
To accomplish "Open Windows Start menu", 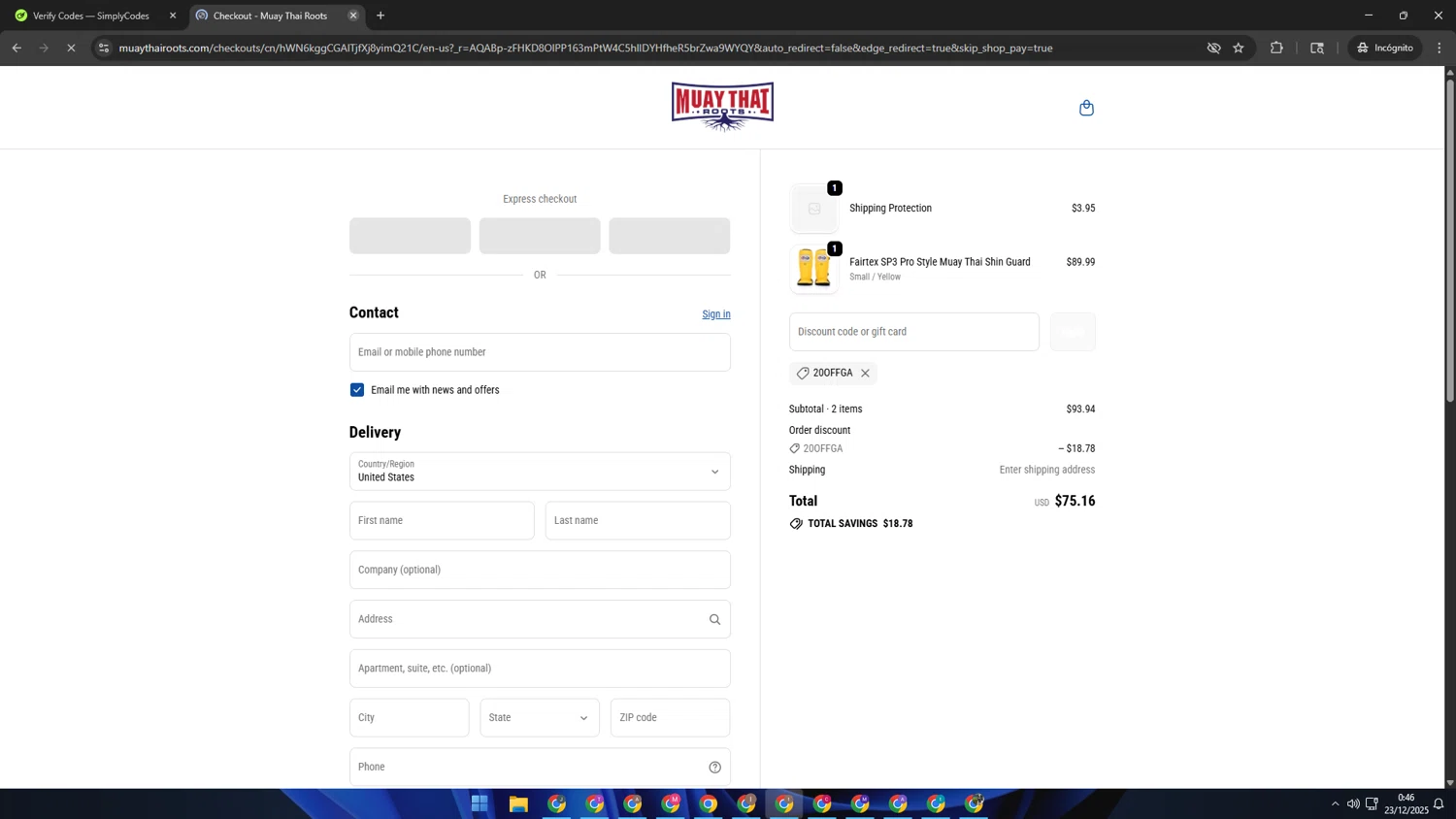I will (x=480, y=803).
